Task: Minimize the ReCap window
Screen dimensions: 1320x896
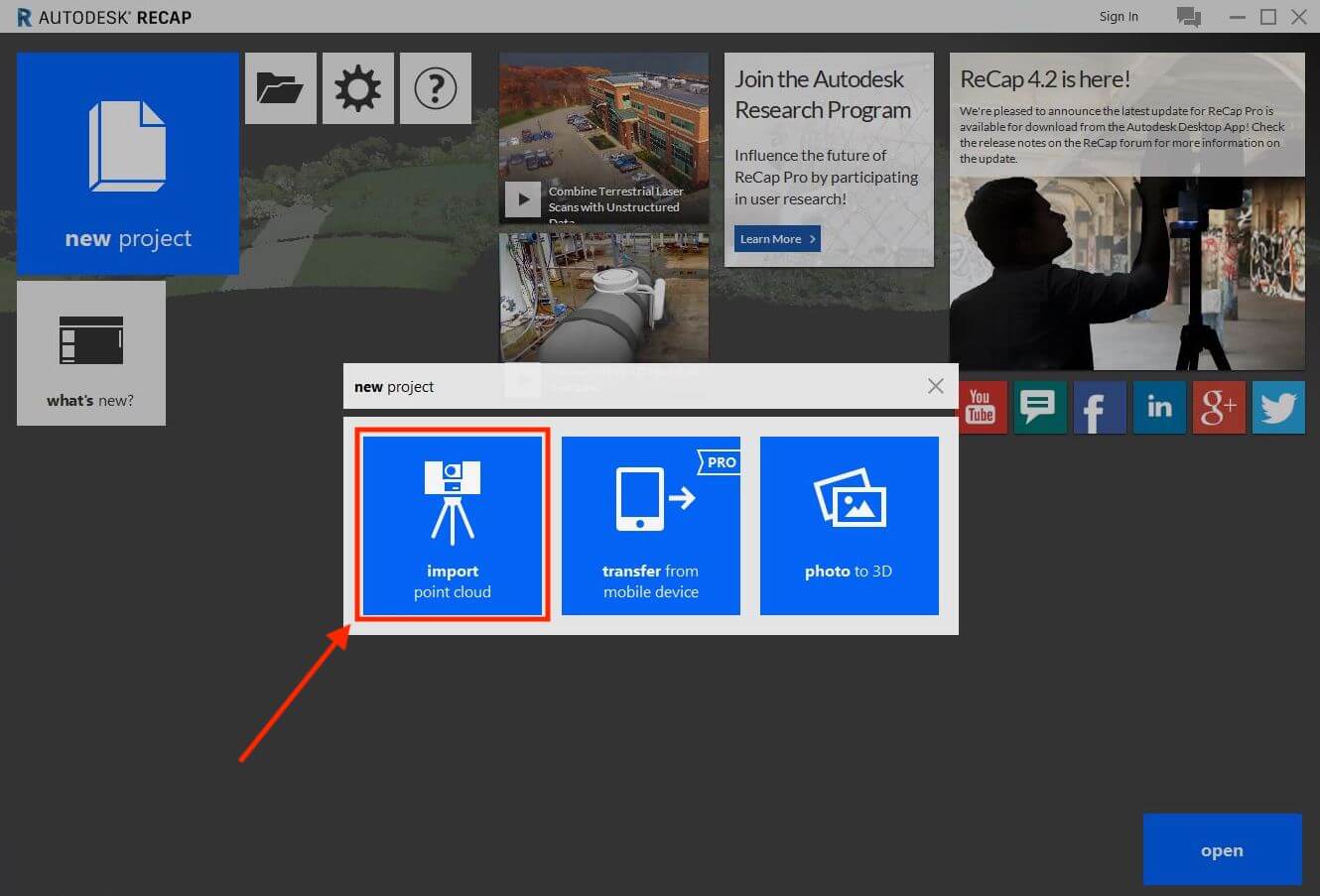Action: (1238, 17)
